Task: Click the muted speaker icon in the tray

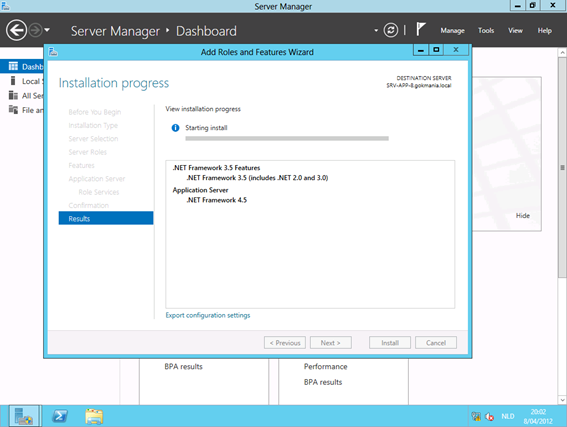Action: coord(490,417)
